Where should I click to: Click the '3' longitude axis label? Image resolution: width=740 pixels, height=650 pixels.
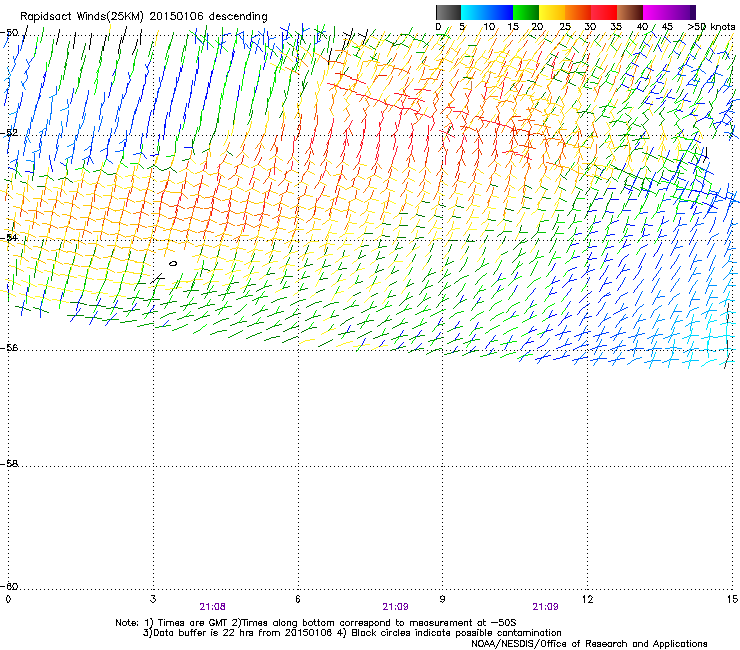click(x=153, y=599)
